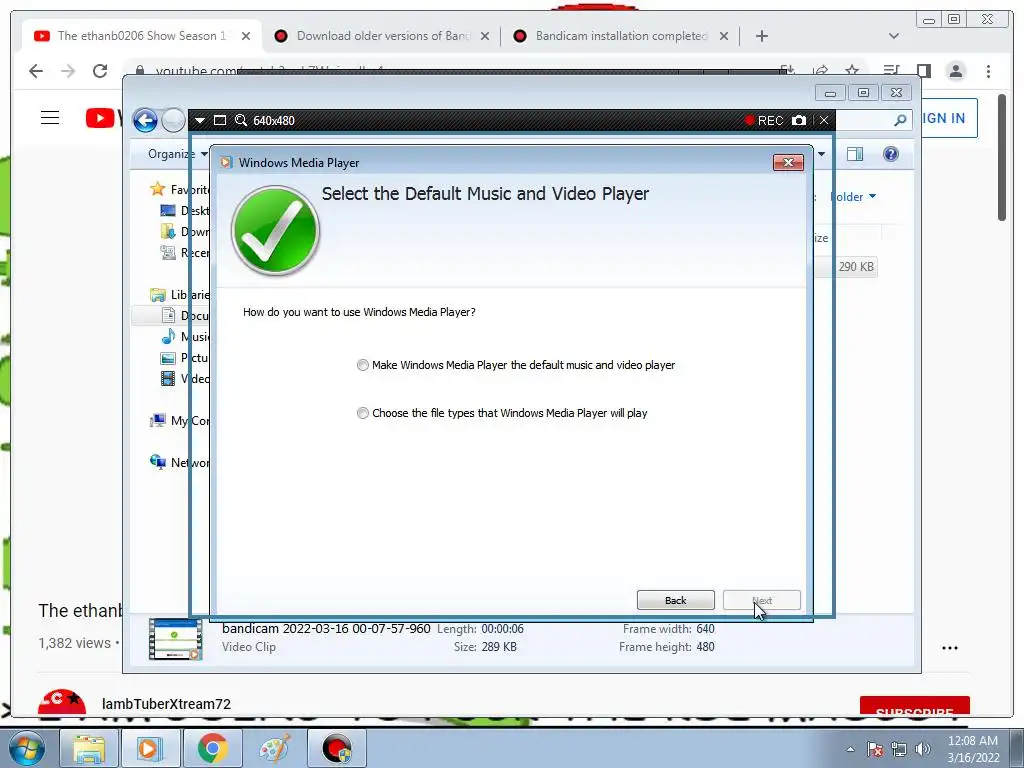The image size is (1024, 768).
Task: Click the YouTube page vertical scrollbar
Action: click(1002, 158)
